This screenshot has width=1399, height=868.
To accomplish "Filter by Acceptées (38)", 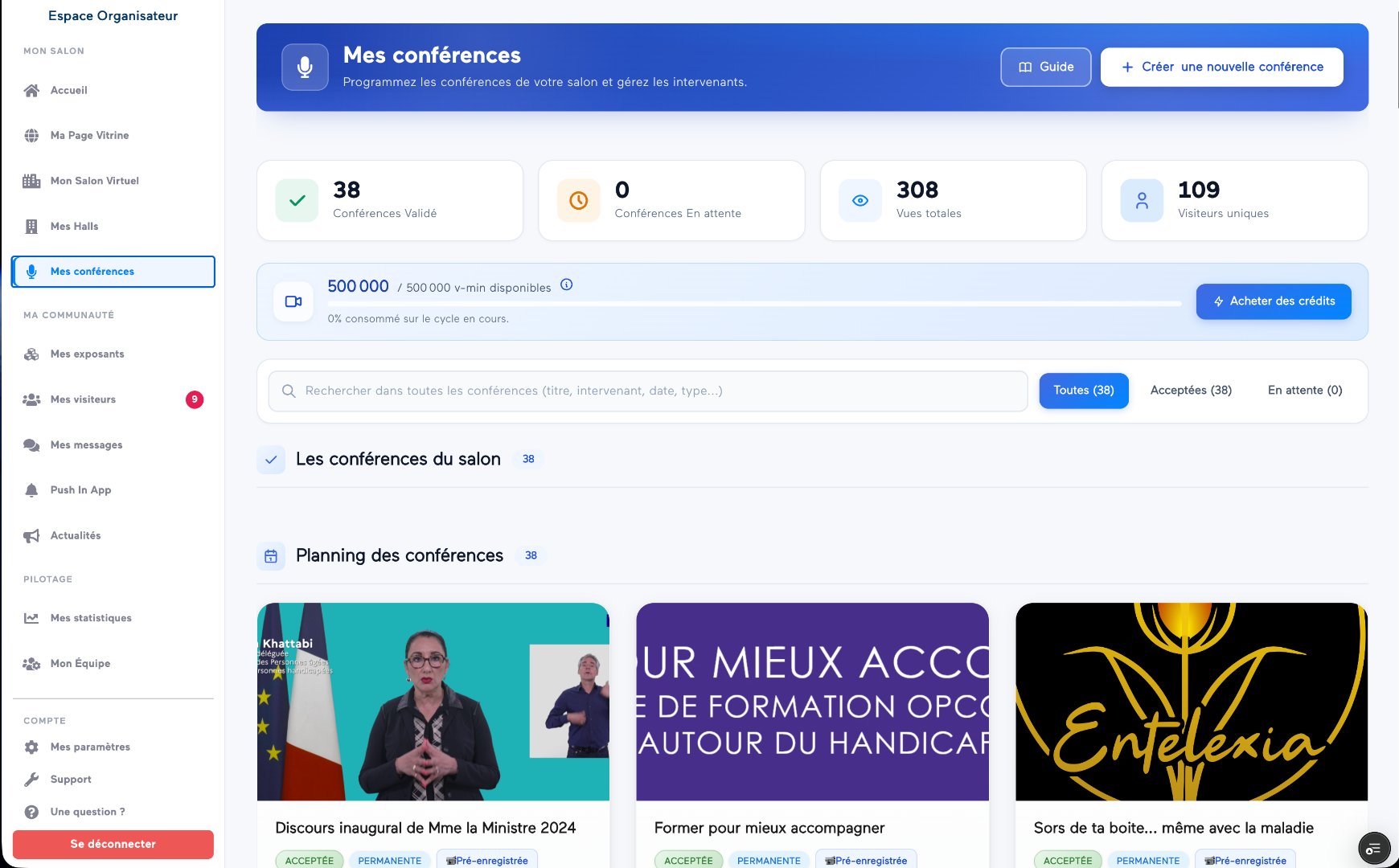I will pos(1191,391).
